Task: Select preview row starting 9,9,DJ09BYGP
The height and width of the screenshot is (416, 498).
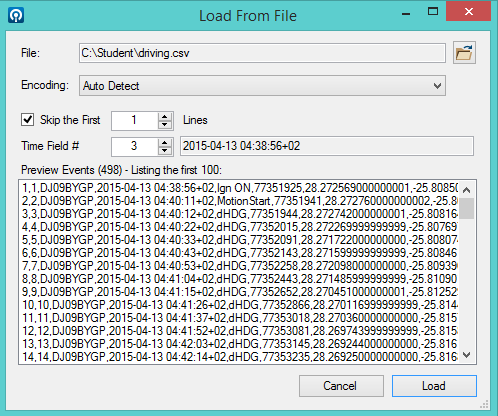Action: coord(240,292)
